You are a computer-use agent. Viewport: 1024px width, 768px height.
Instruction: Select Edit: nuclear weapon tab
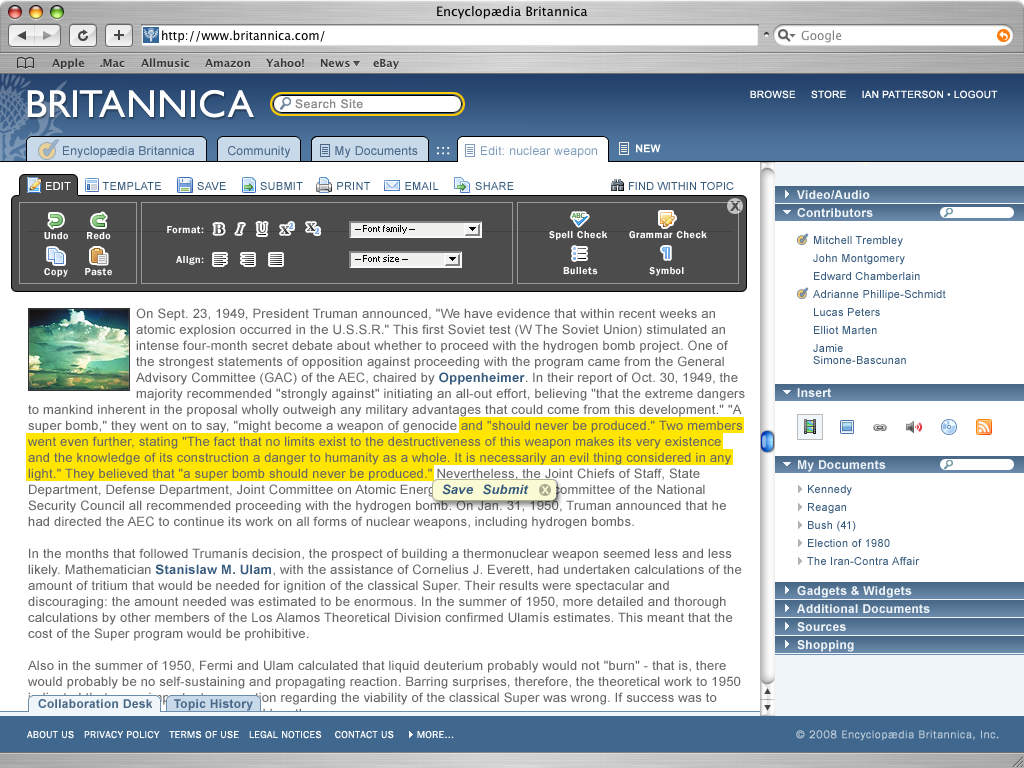click(533, 150)
